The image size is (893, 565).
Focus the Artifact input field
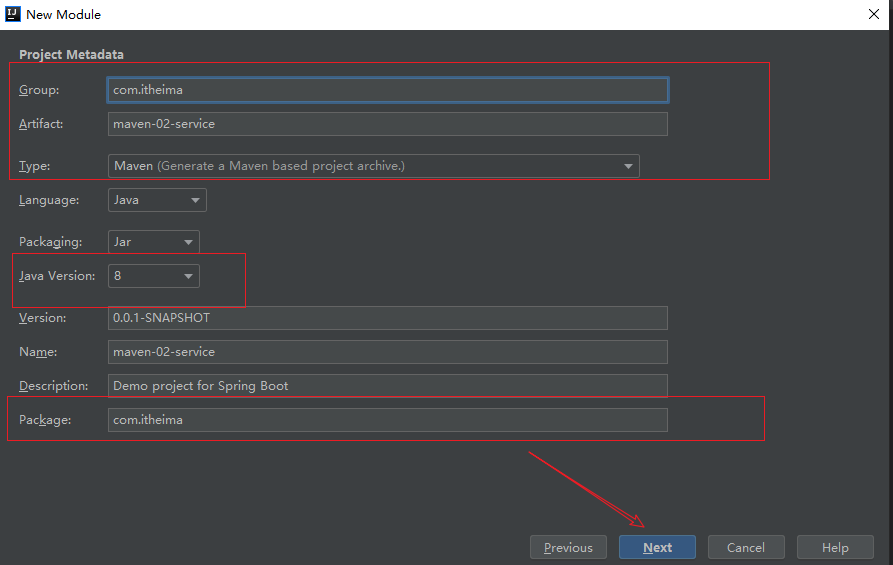[387, 124]
